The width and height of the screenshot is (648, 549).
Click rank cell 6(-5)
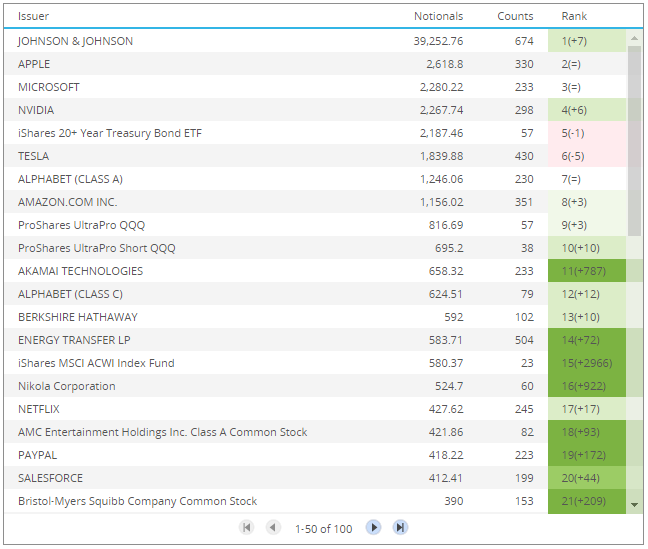tap(587, 156)
